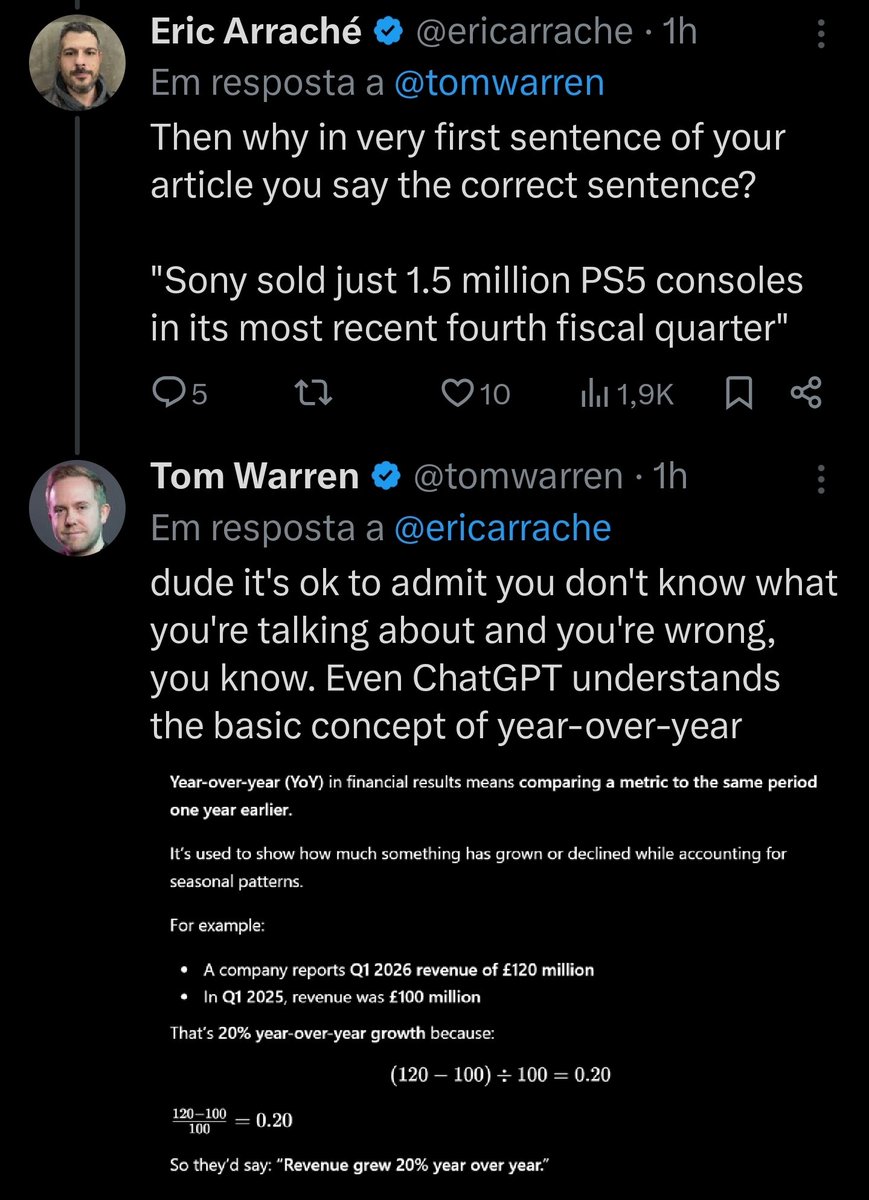Open Tom Warren's reply text
Viewport: 869px width, 1200px height.
[x=494, y=653]
